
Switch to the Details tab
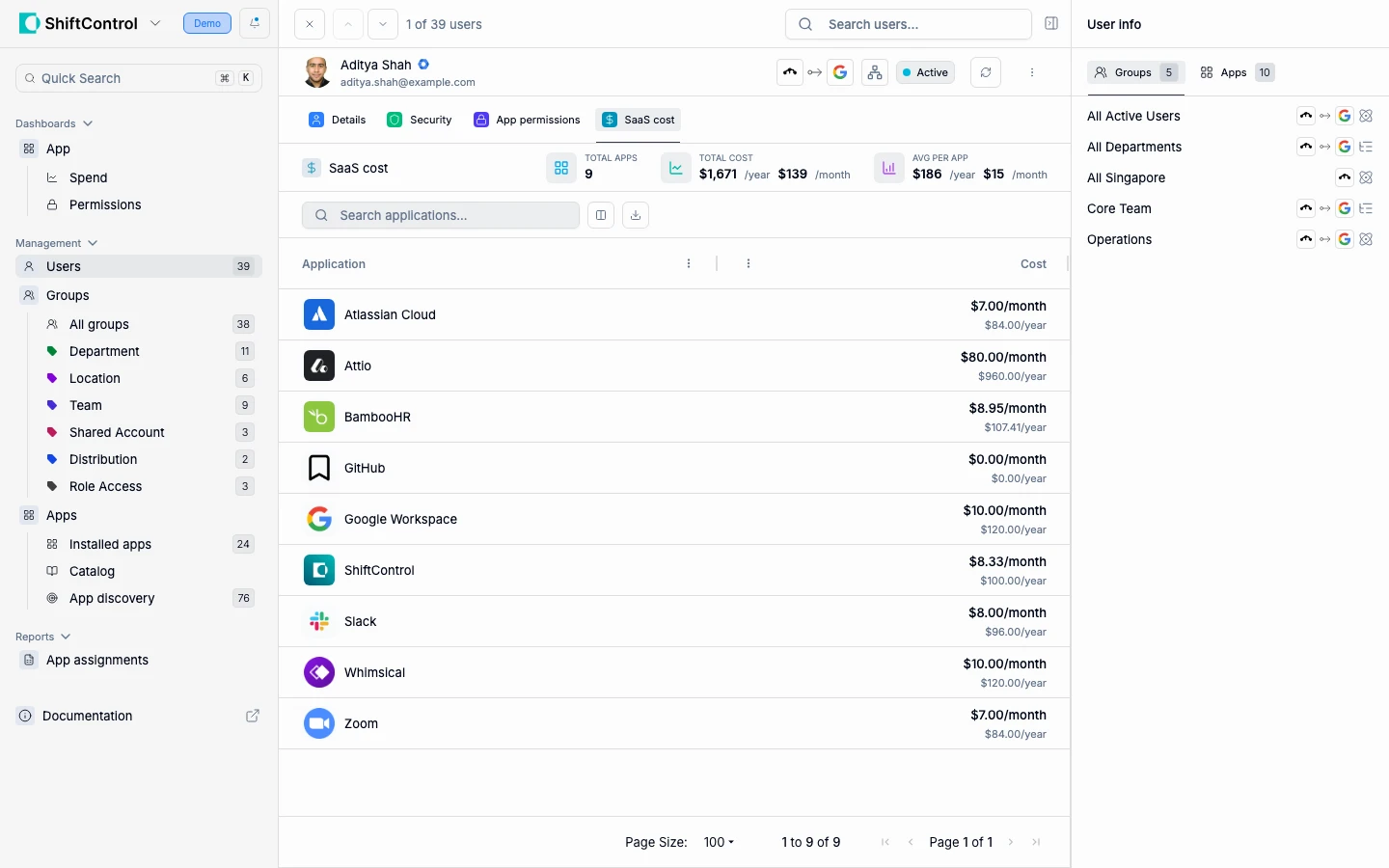coord(338,120)
